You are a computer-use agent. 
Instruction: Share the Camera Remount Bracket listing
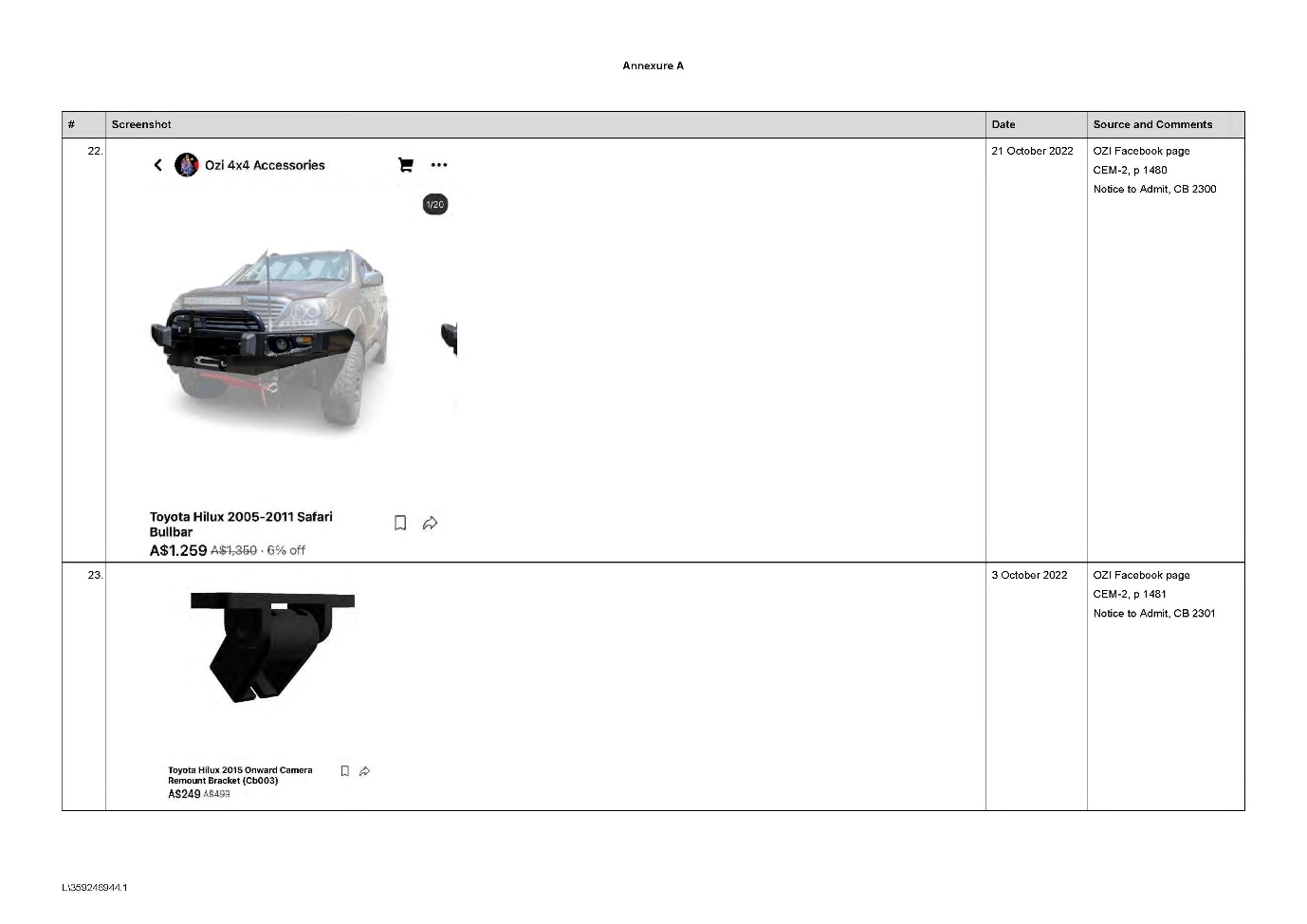point(365,771)
